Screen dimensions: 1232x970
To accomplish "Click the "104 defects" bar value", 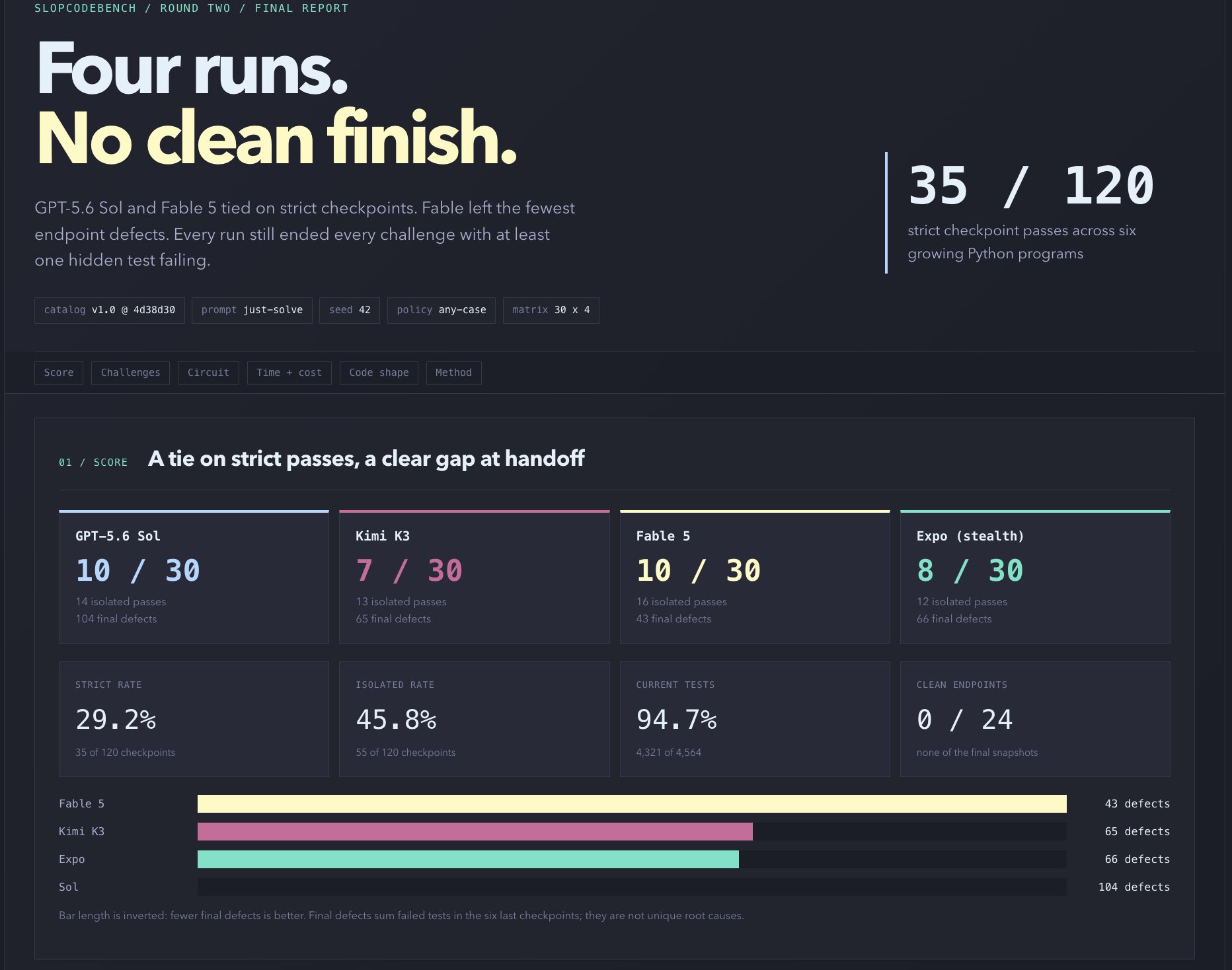I will [1134, 887].
